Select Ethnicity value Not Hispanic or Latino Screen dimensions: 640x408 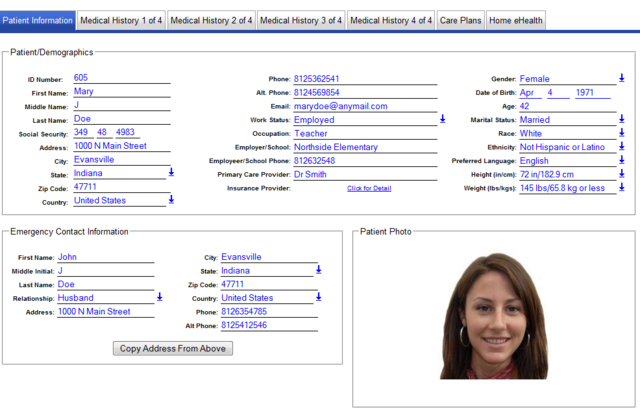pos(562,147)
